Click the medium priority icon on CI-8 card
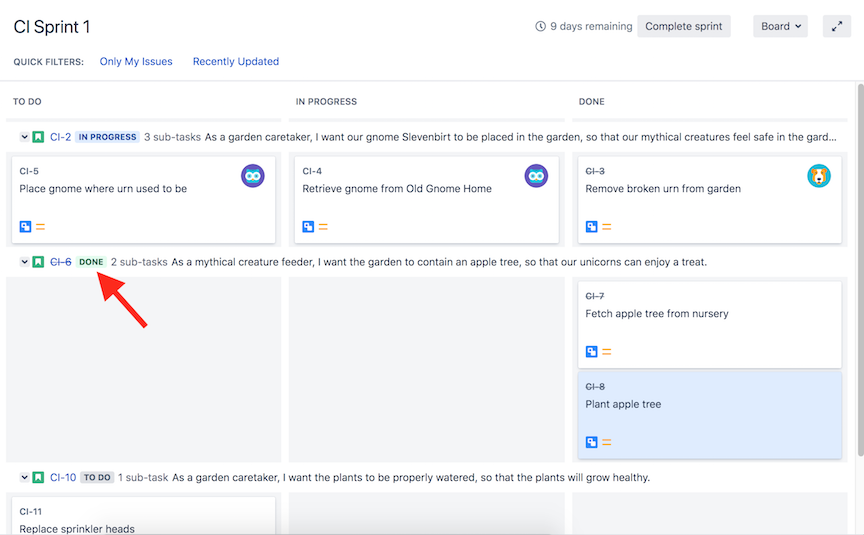Screen dimensions: 864x535 [x=607, y=442]
